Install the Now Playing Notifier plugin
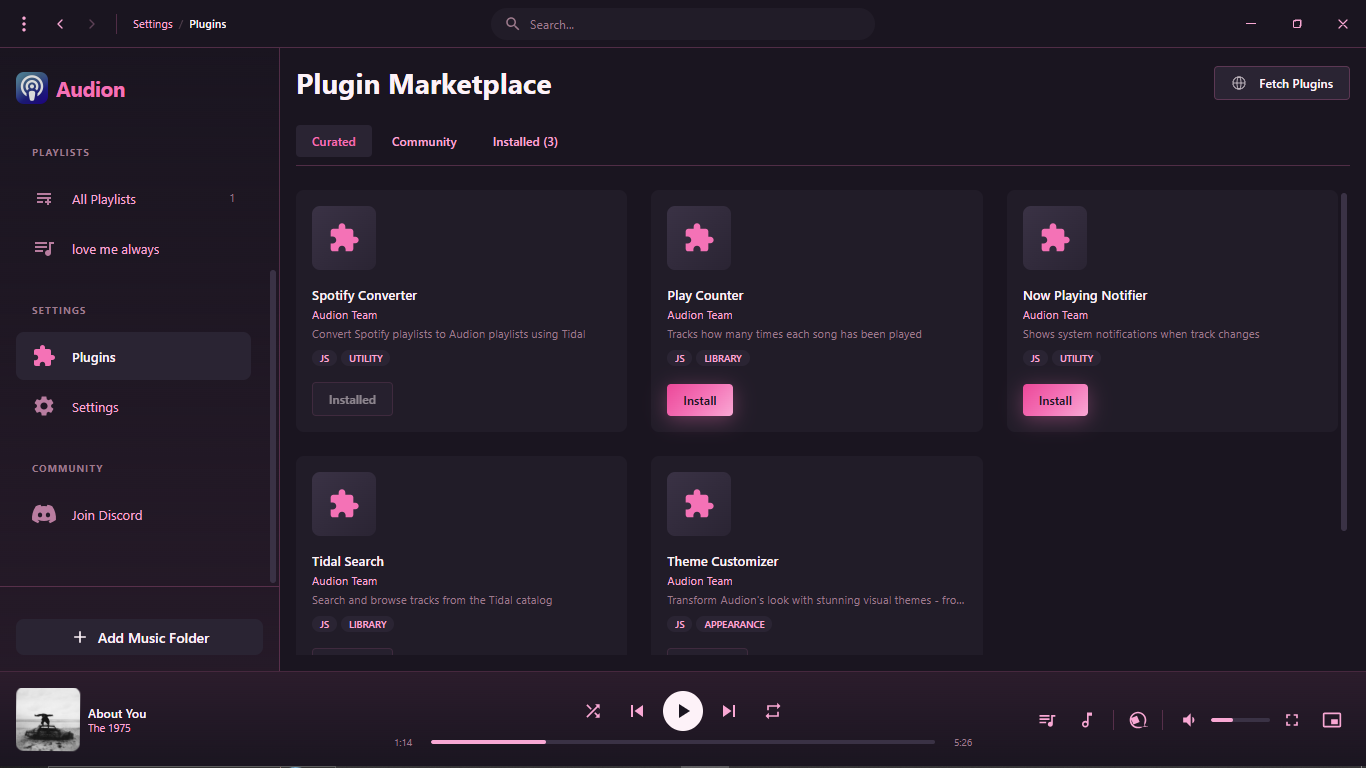The image size is (1366, 768). (1055, 400)
